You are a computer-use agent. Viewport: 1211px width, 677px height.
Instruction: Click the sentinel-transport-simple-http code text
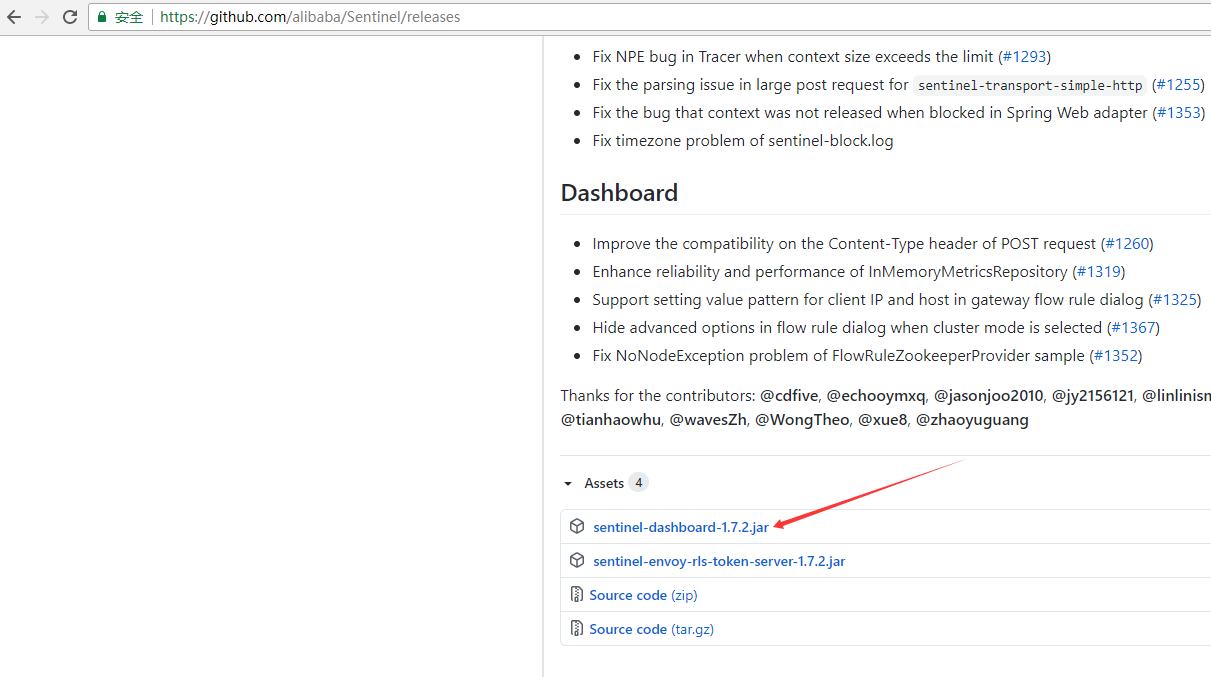[1030, 86]
